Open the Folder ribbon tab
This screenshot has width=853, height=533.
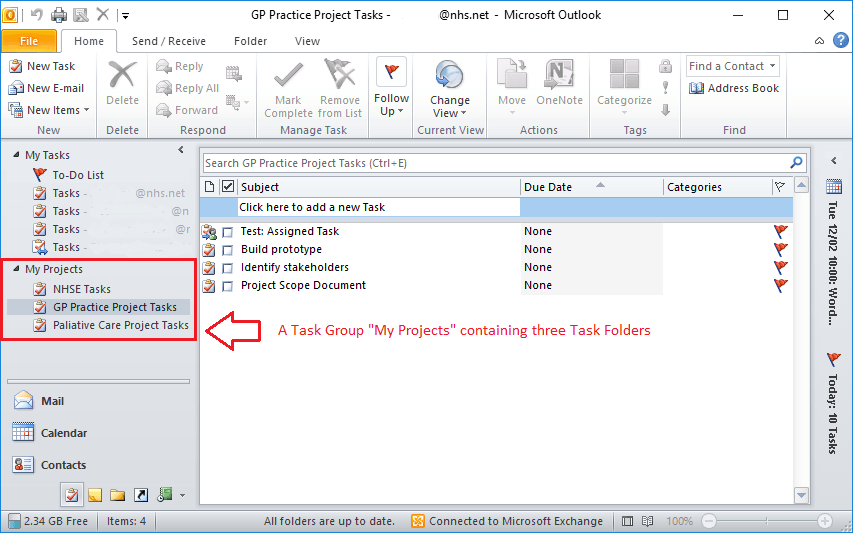(250, 41)
